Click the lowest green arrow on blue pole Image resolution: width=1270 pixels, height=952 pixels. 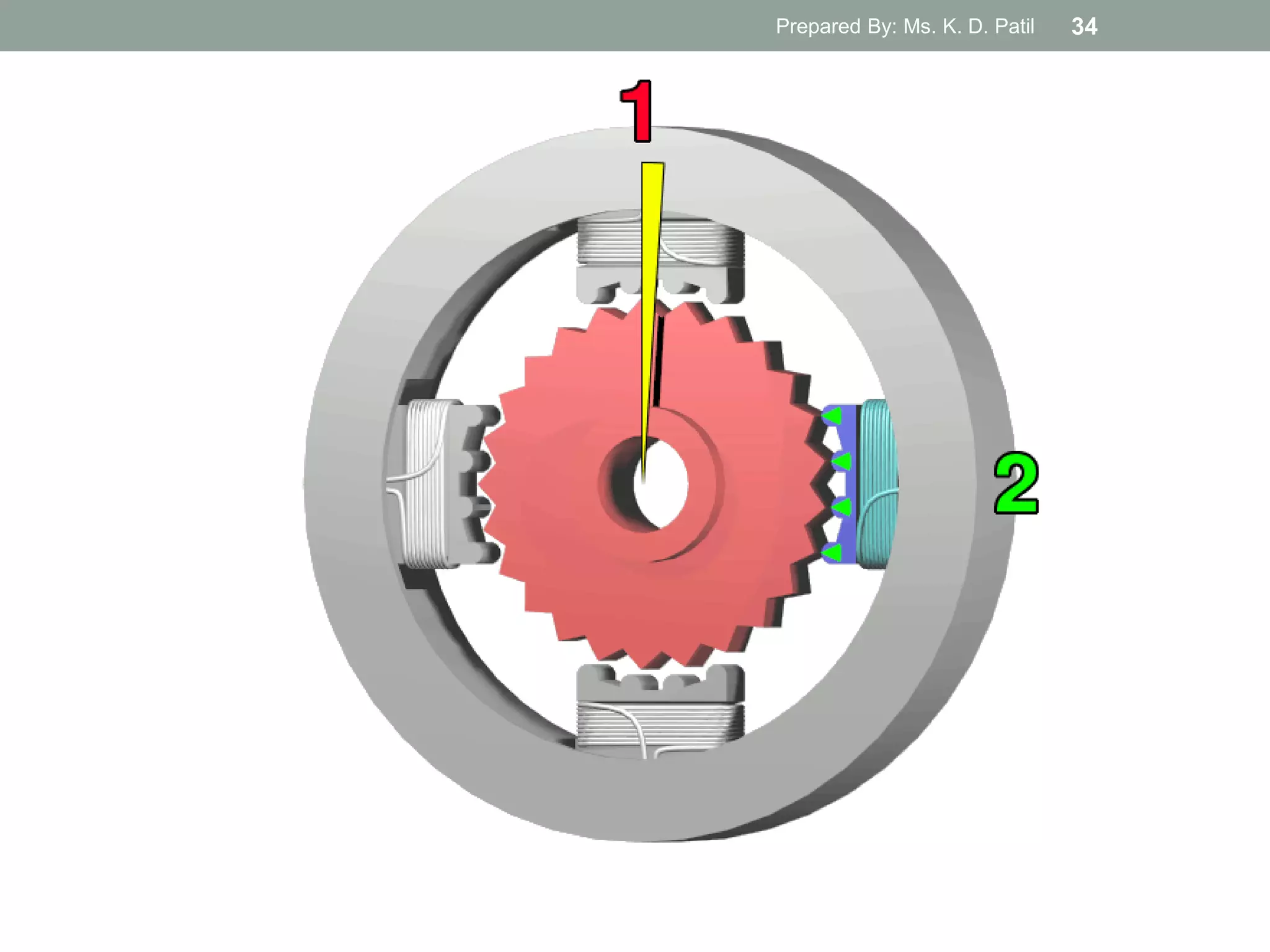[833, 552]
